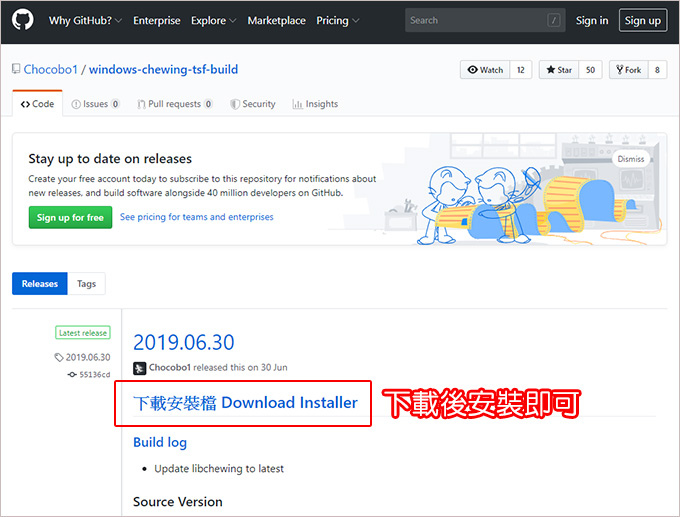Switch to the Code tab
Screen dimensions: 680x517
pyautogui.click(x=37, y=104)
